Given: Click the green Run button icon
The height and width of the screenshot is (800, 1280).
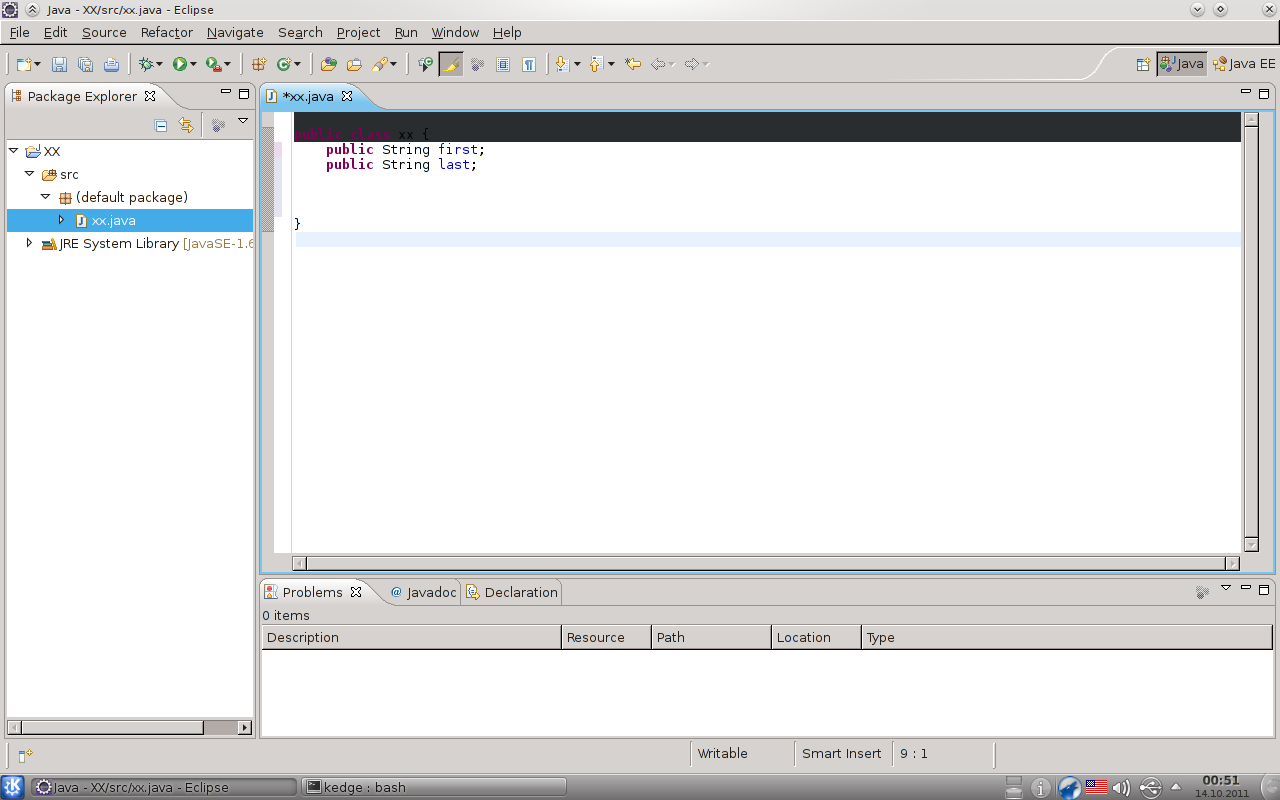Looking at the screenshot, I should 180,64.
